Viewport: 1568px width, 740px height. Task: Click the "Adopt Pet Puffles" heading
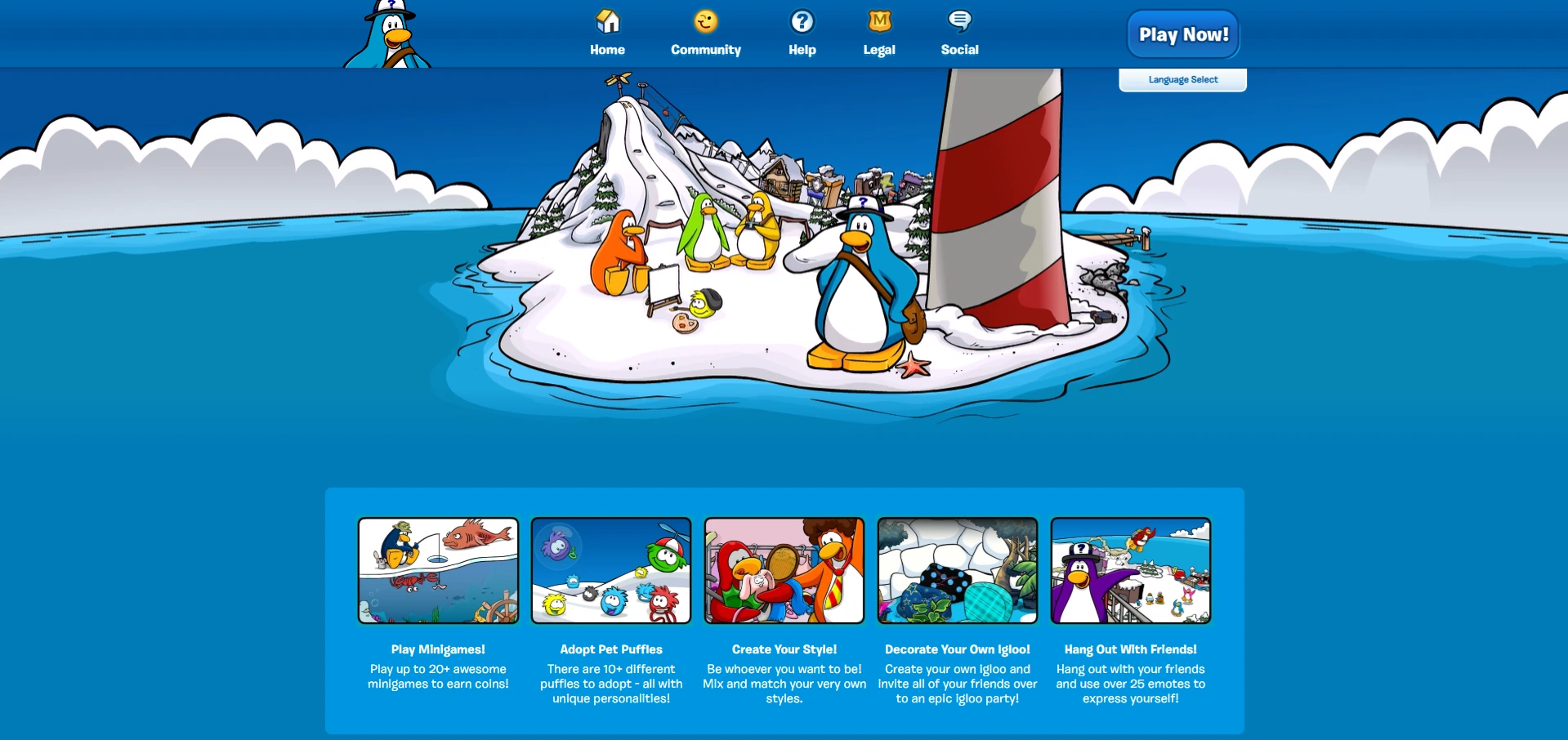click(611, 649)
